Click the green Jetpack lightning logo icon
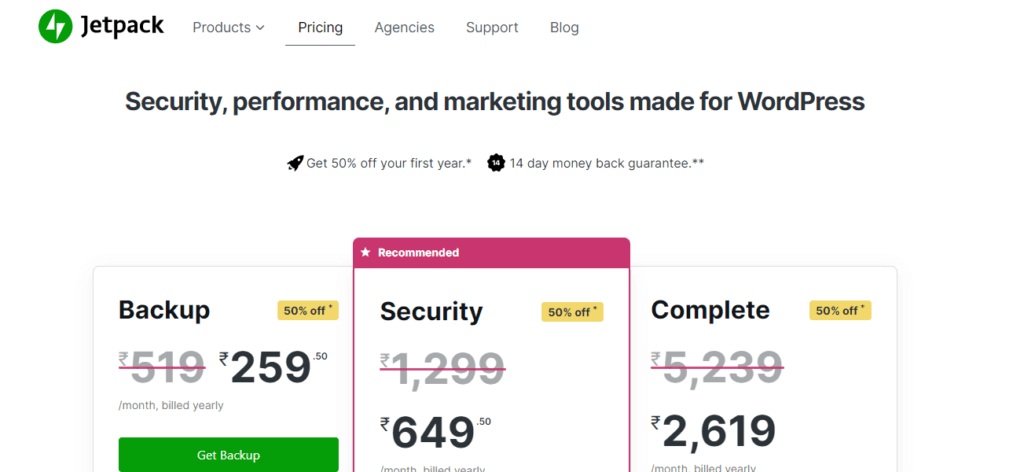Viewport: 1024px width, 472px height. coord(55,27)
